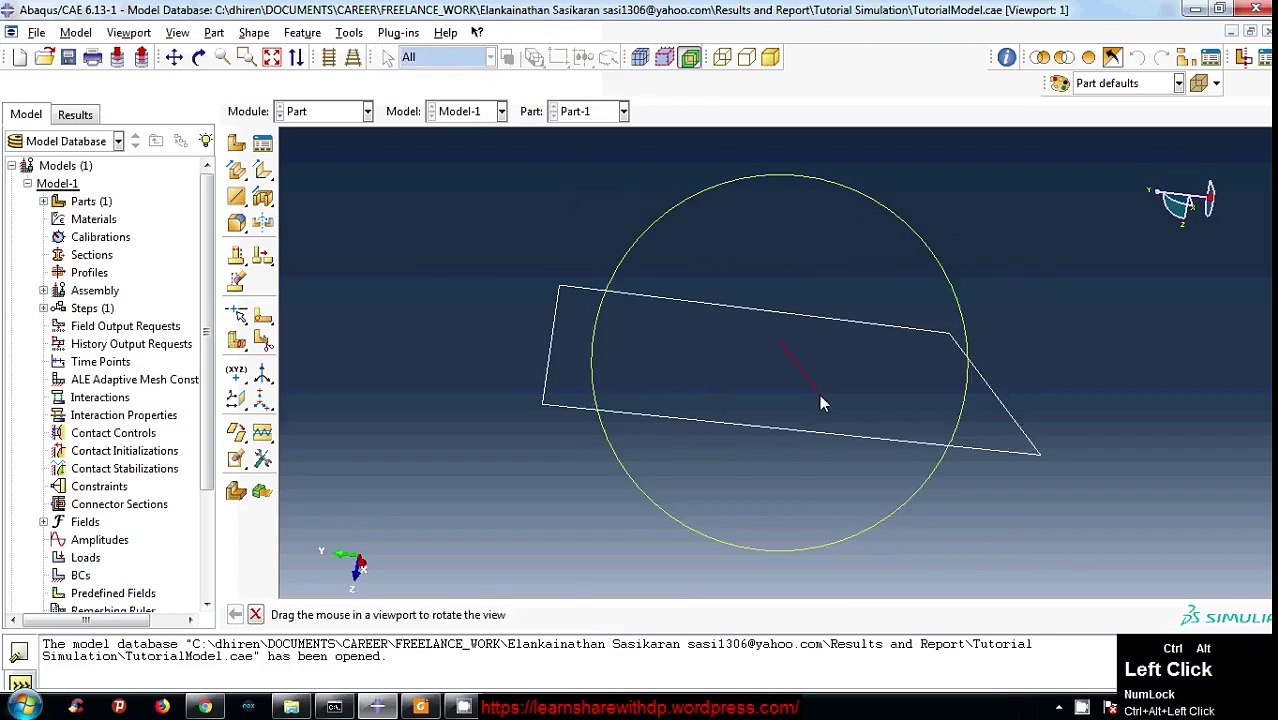Screen dimensions: 1278x720
Task: Open the Shape menu
Action: (254, 32)
